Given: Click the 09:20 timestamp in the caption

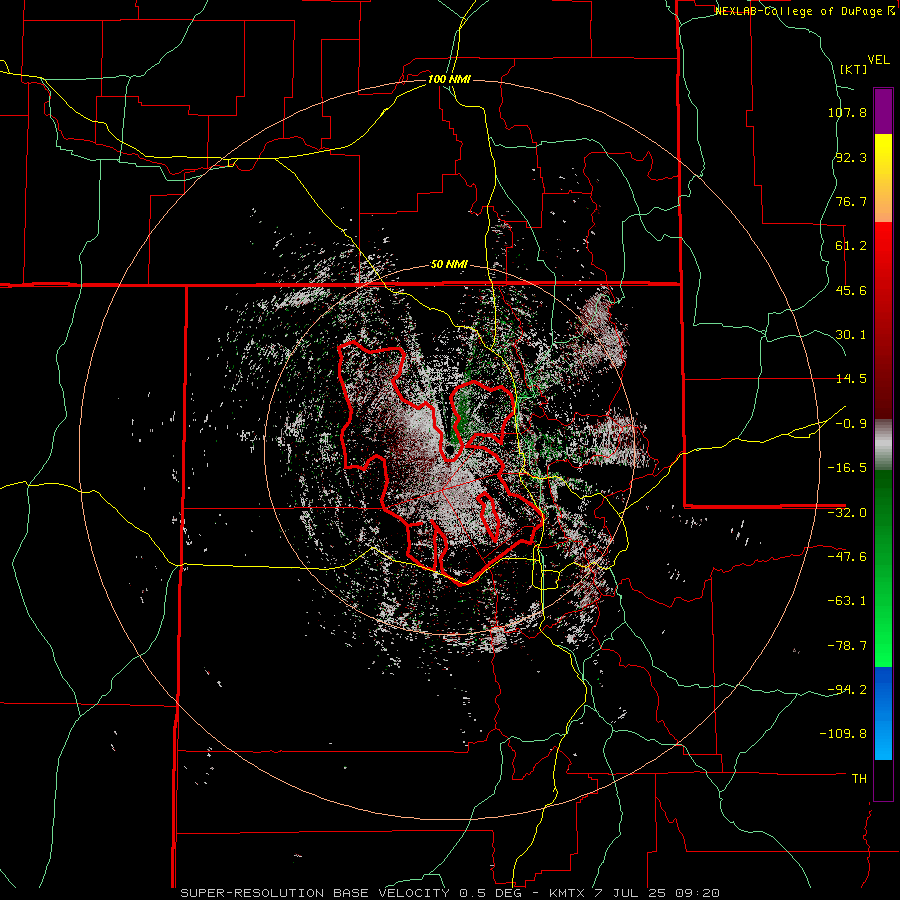Looking at the screenshot, I should pyautogui.click(x=697, y=893).
